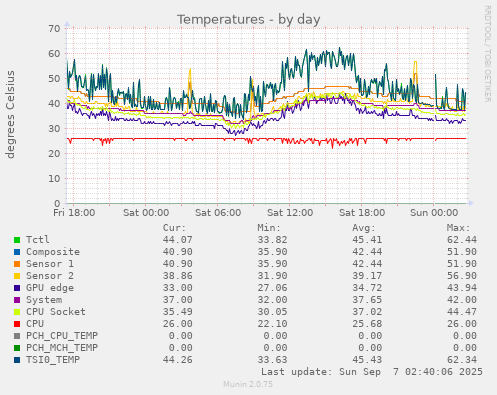Click the 'Max:' column header

458,228
